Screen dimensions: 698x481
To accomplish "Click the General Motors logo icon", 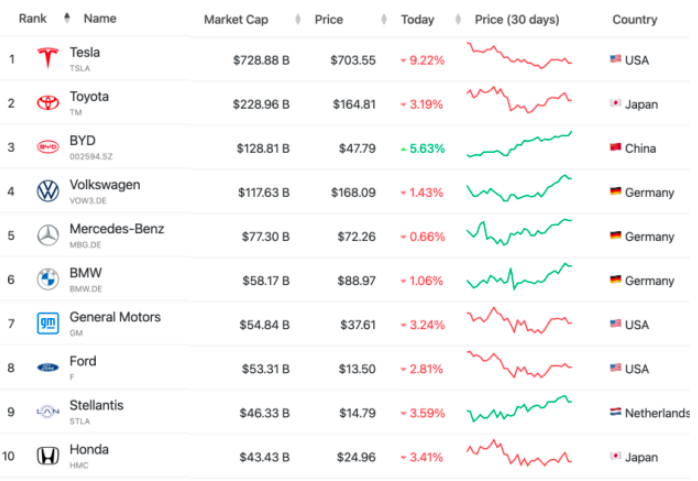I will (x=47, y=324).
